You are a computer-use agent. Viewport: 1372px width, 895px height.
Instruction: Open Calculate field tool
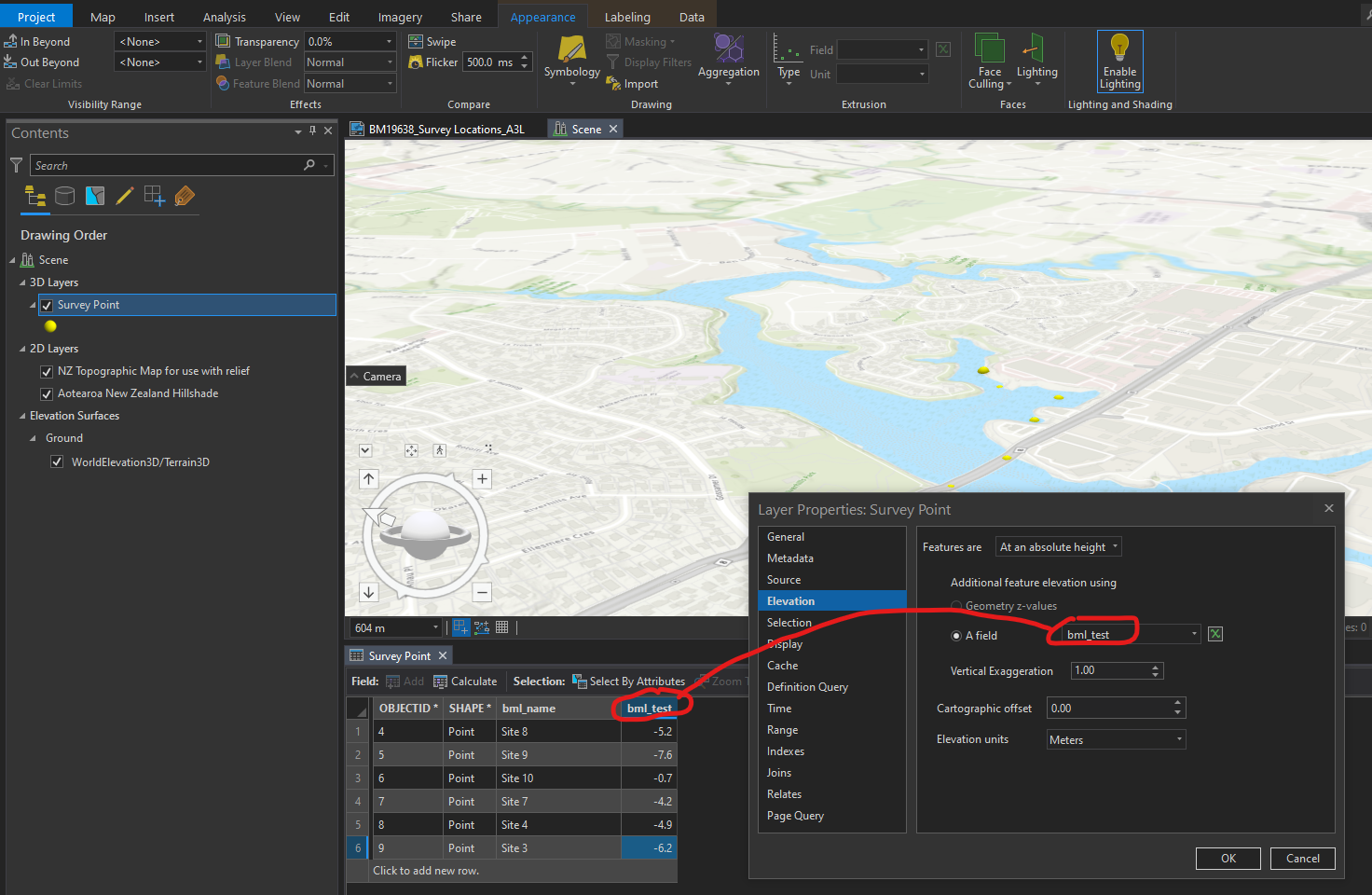[465, 682]
